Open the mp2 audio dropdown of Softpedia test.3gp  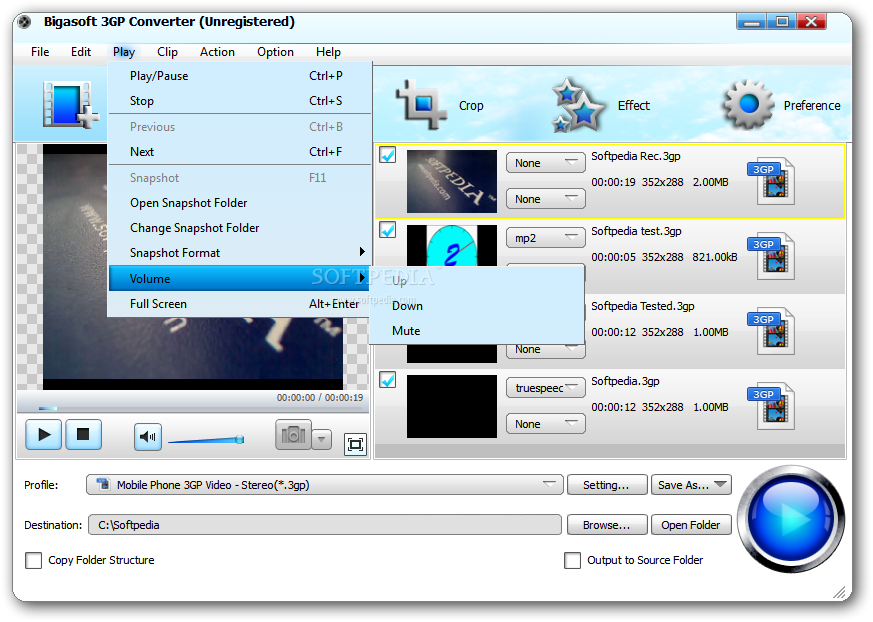tap(546, 238)
